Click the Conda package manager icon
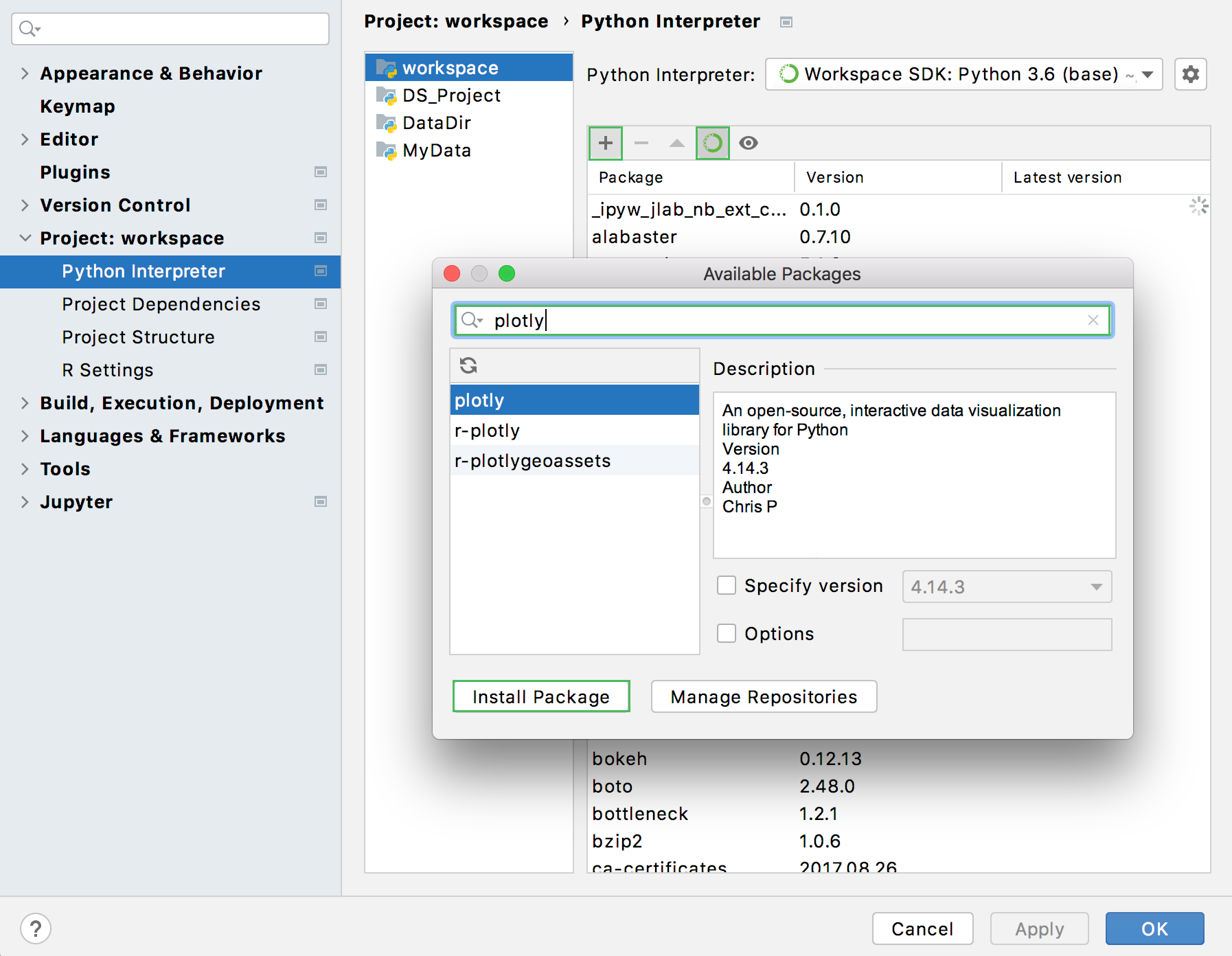This screenshot has width=1232, height=956. (712, 143)
